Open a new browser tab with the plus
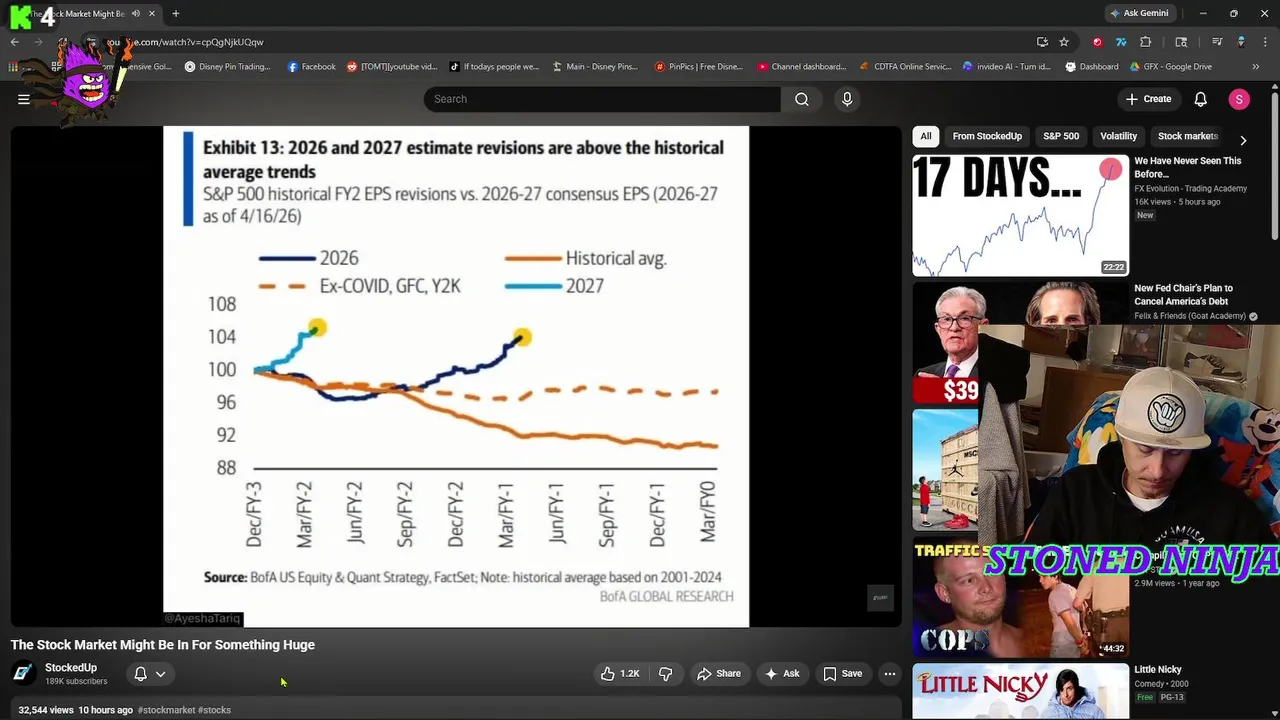The image size is (1280, 720). [x=175, y=14]
